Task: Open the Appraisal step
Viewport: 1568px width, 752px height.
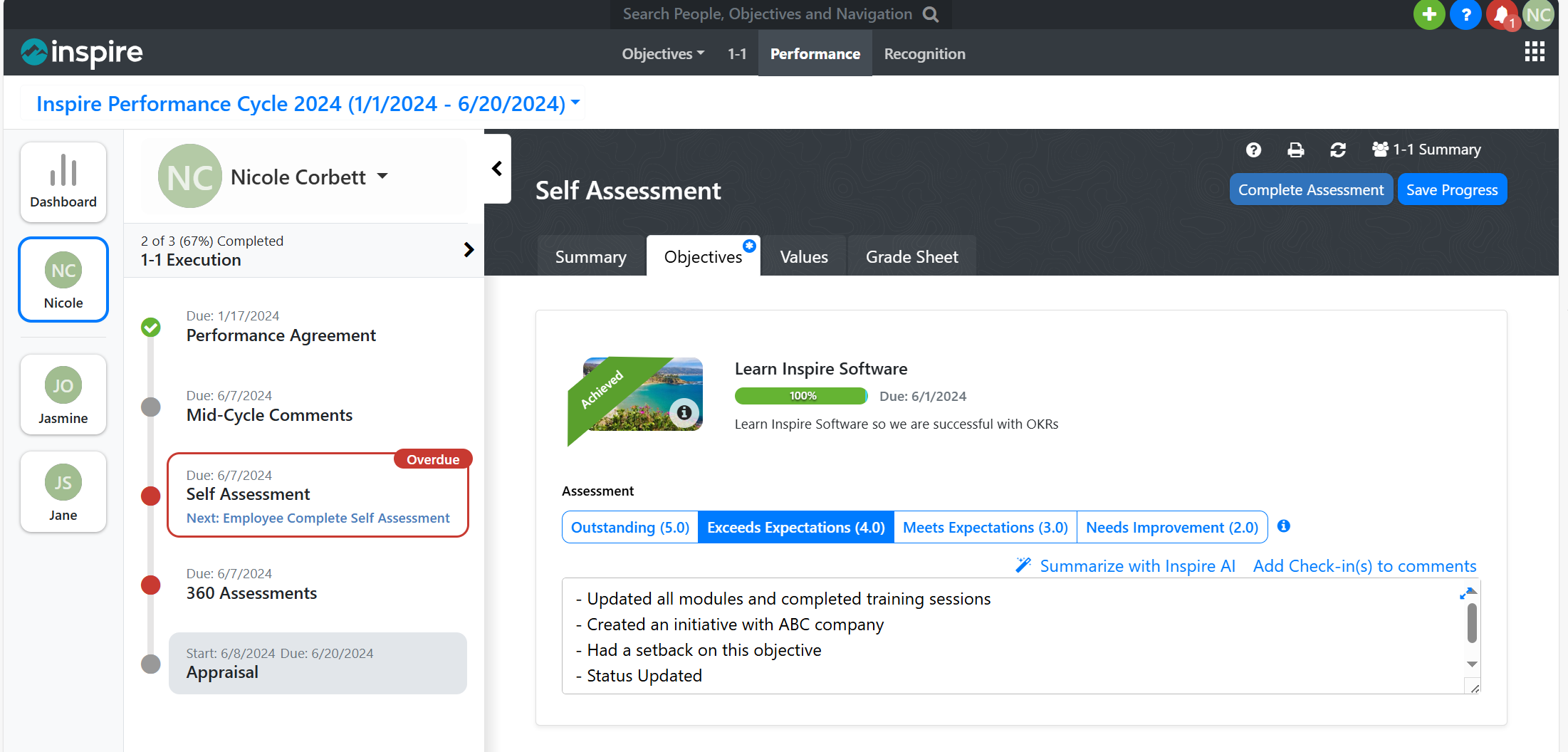Action: coord(318,664)
